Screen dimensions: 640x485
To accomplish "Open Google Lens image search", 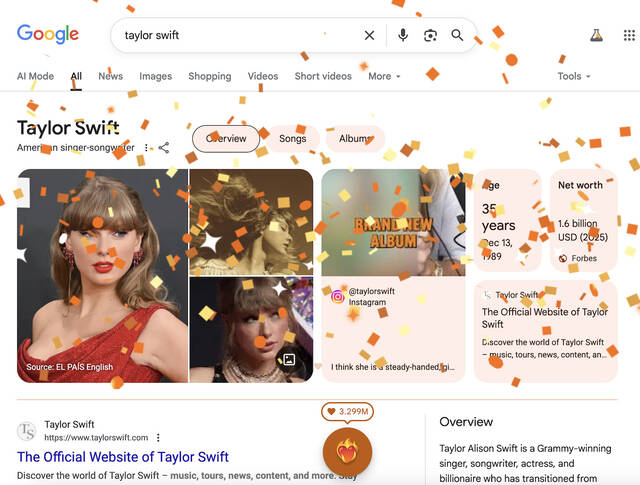I will (430, 35).
